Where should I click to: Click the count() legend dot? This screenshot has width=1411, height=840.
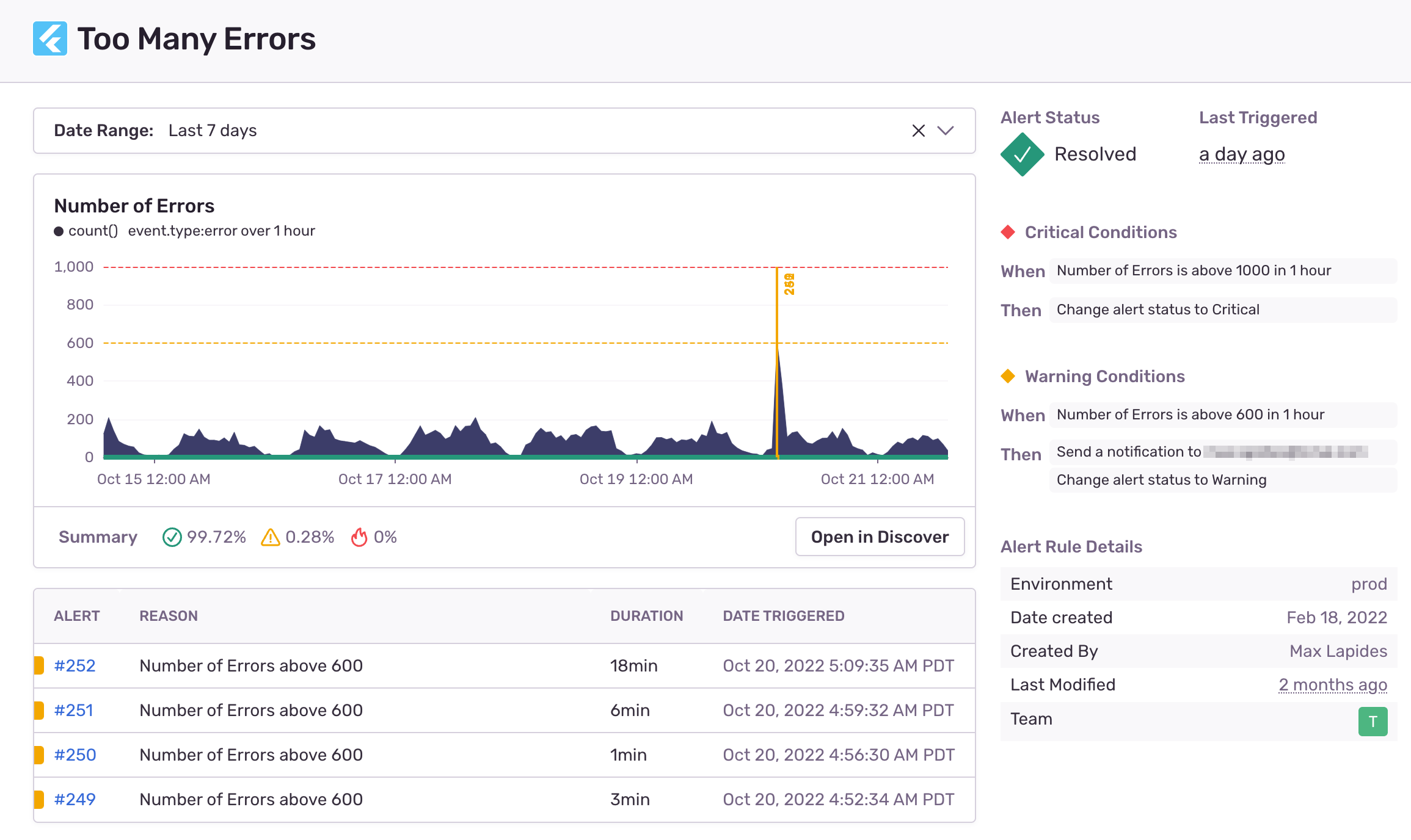click(59, 231)
